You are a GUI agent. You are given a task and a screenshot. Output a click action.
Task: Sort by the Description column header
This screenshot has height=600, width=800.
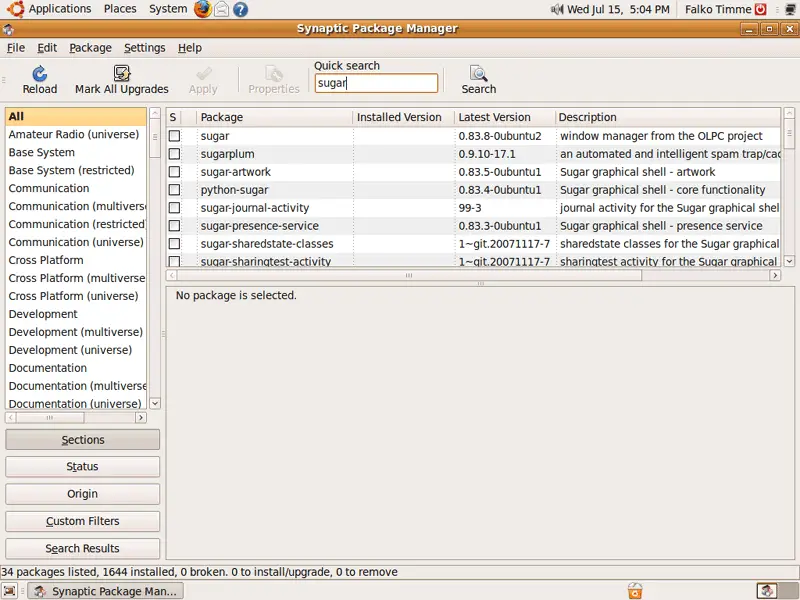tap(667, 117)
